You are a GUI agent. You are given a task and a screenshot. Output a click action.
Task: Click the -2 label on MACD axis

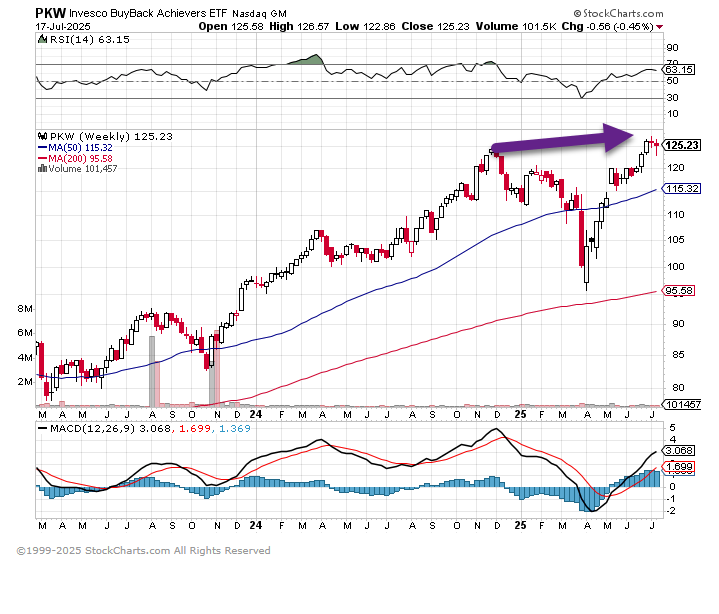(x=670, y=511)
